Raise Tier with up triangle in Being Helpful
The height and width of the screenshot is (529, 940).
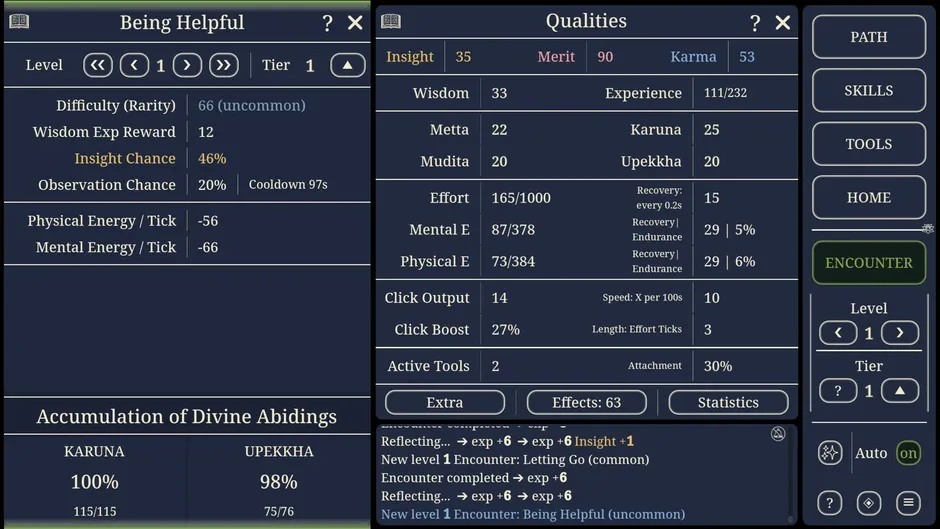click(x=347, y=65)
